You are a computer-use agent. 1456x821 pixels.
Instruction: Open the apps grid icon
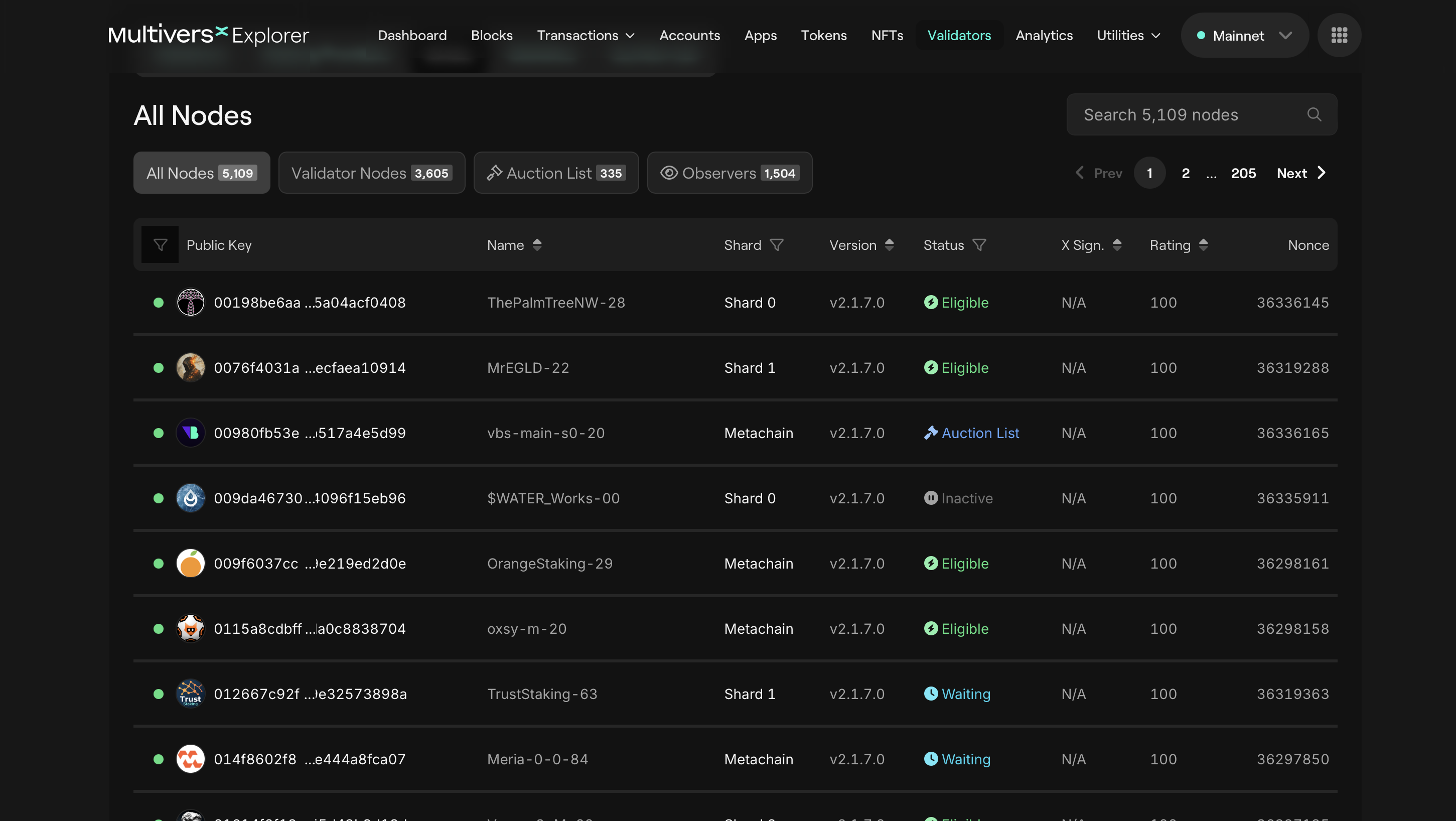coord(1339,35)
